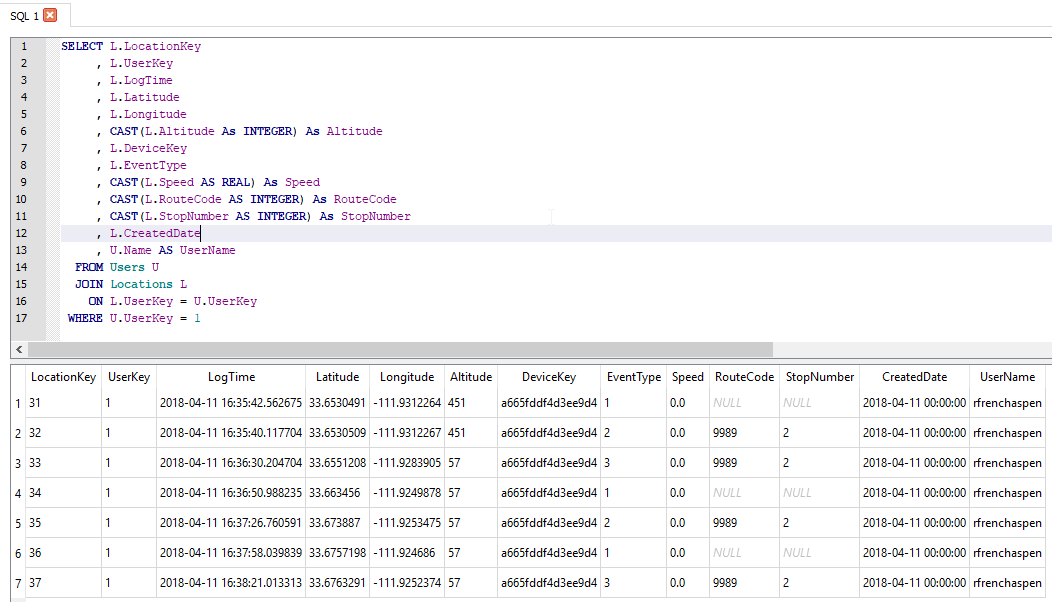This screenshot has width=1052, height=602.
Task: Click line number 1 in the editor gutter
Action: (x=24, y=46)
